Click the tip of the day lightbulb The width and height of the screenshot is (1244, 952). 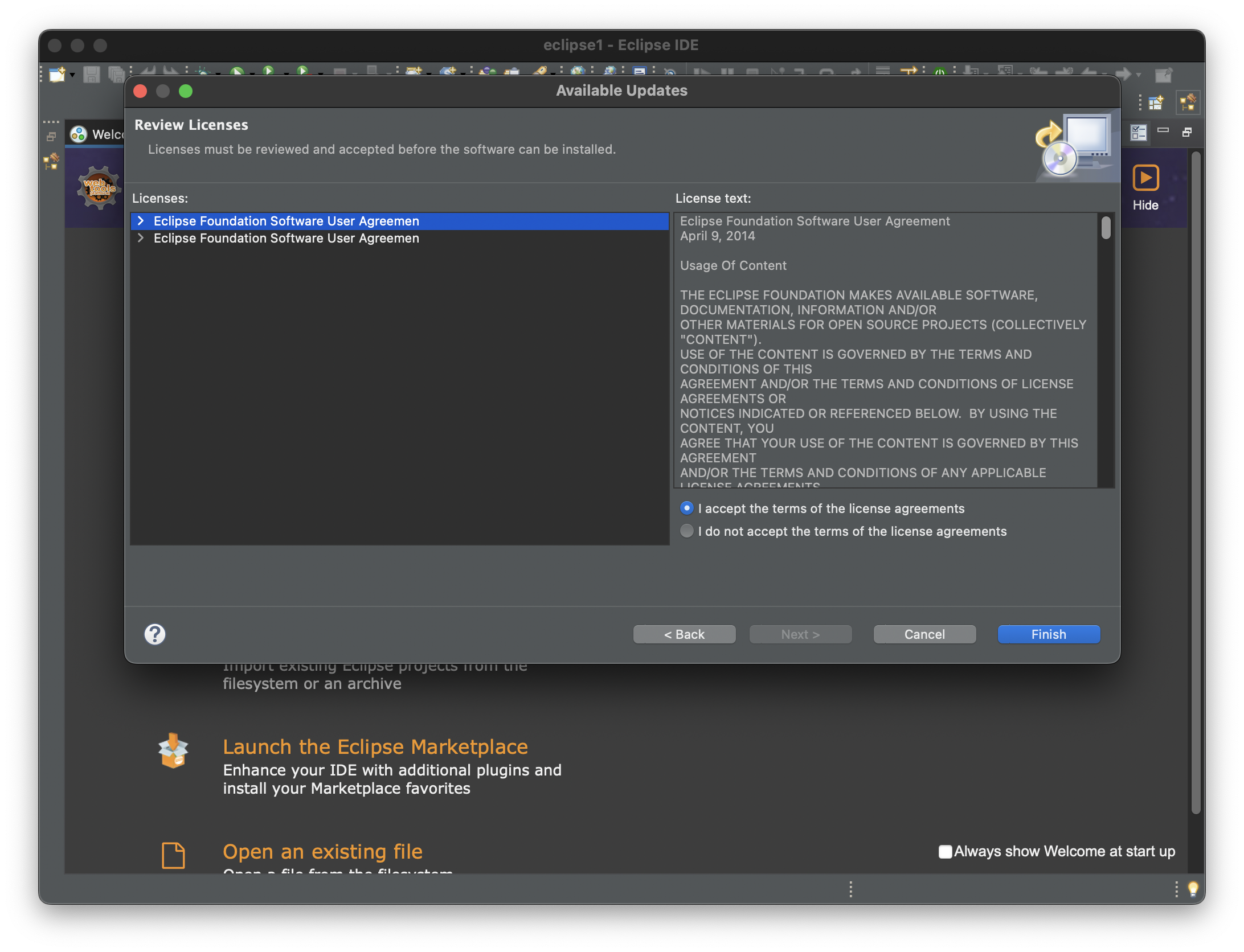coord(1193,889)
